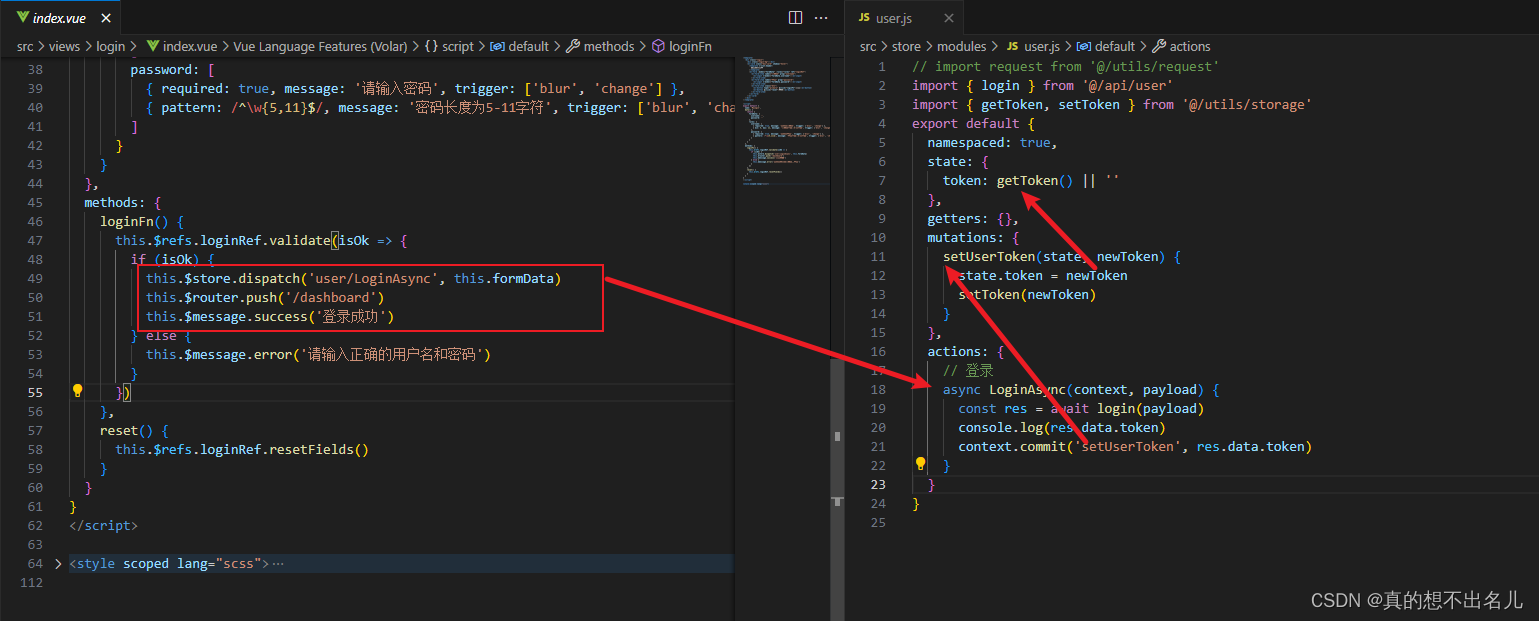Click "import { getToken, setToken }" line
1539x621 pixels.
coord(1111,104)
